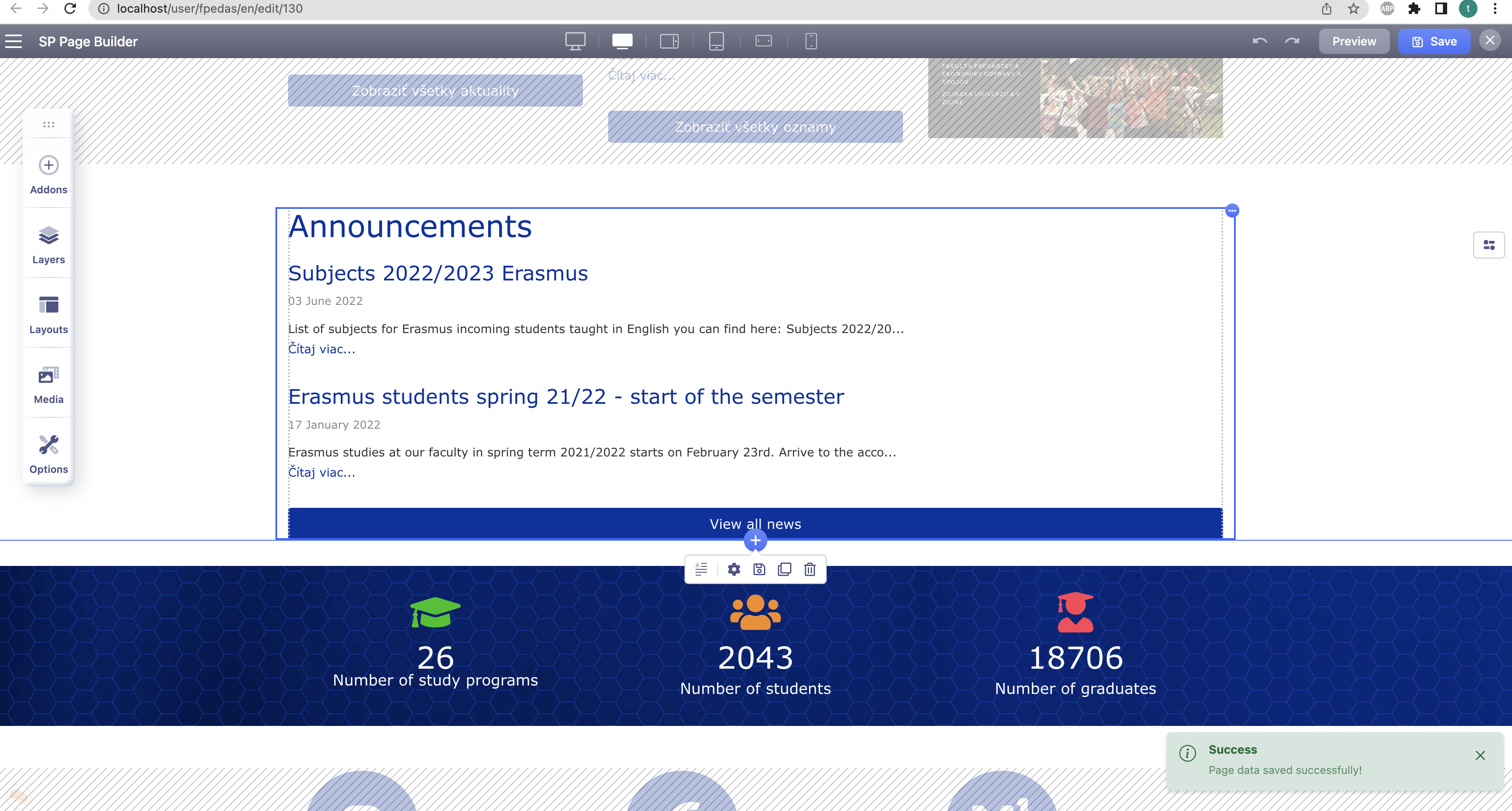Click the share page icon in address bar
The width and height of the screenshot is (1512, 811).
pos(1327,9)
